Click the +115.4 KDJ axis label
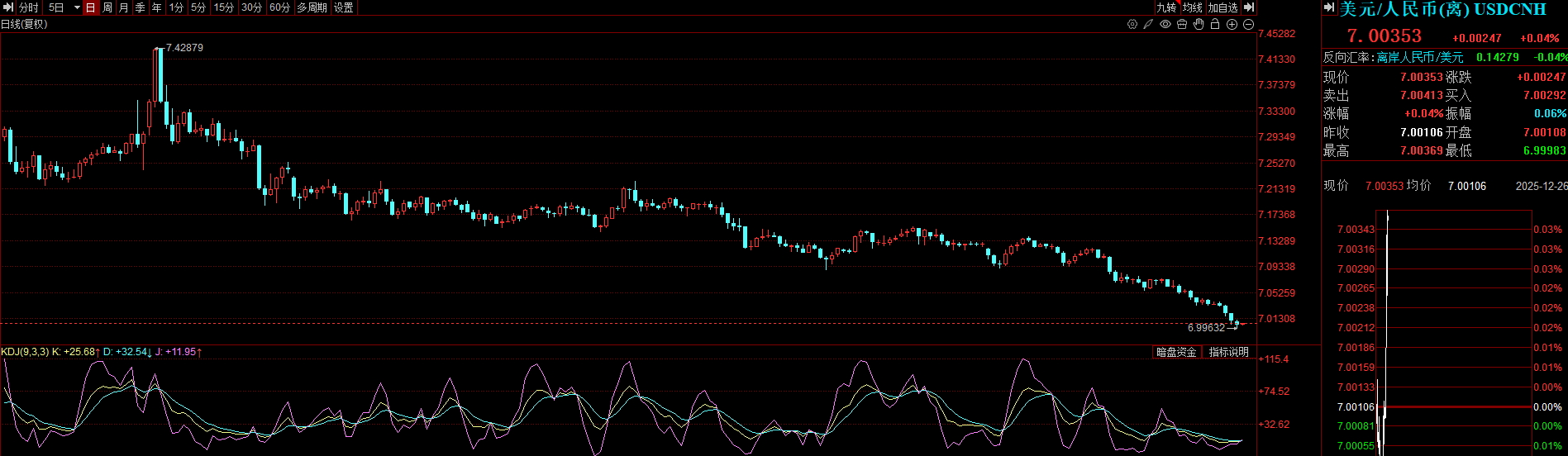 1274,359
